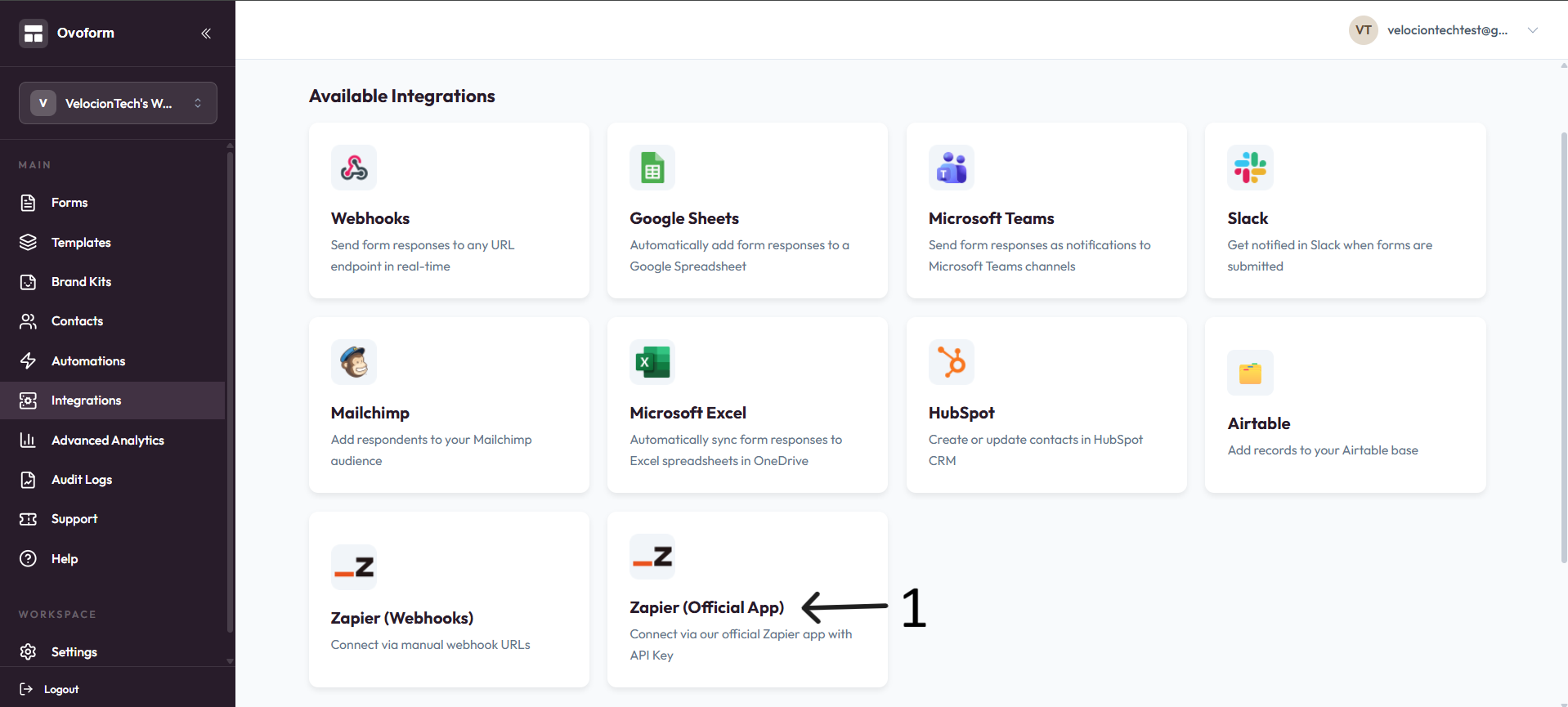The height and width of the screenshot is (707, 1568).
Task: Click the Microsoft Excel integration icon
Action: pyautogui.click(x=652, y=362)
